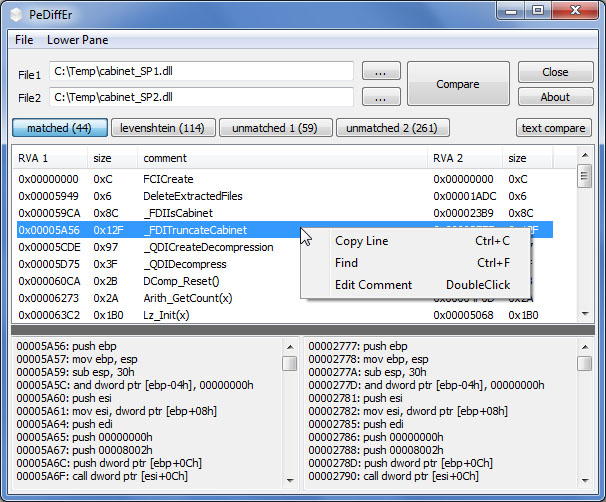Sort by the RVA 1 column header
The width and height of the screenshot is (606, 502).
tap(50, 158)
